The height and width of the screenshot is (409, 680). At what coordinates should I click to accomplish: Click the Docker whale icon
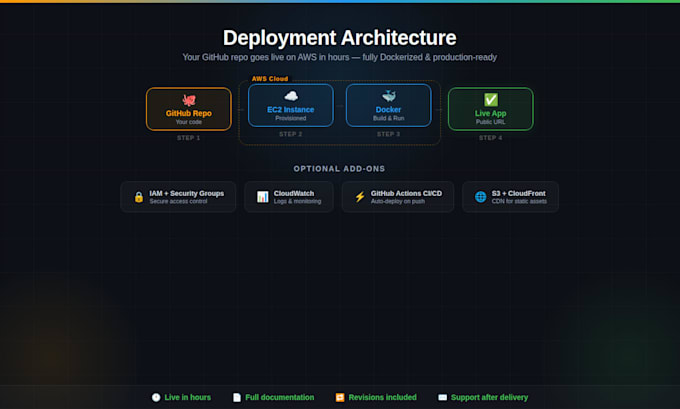389,96
